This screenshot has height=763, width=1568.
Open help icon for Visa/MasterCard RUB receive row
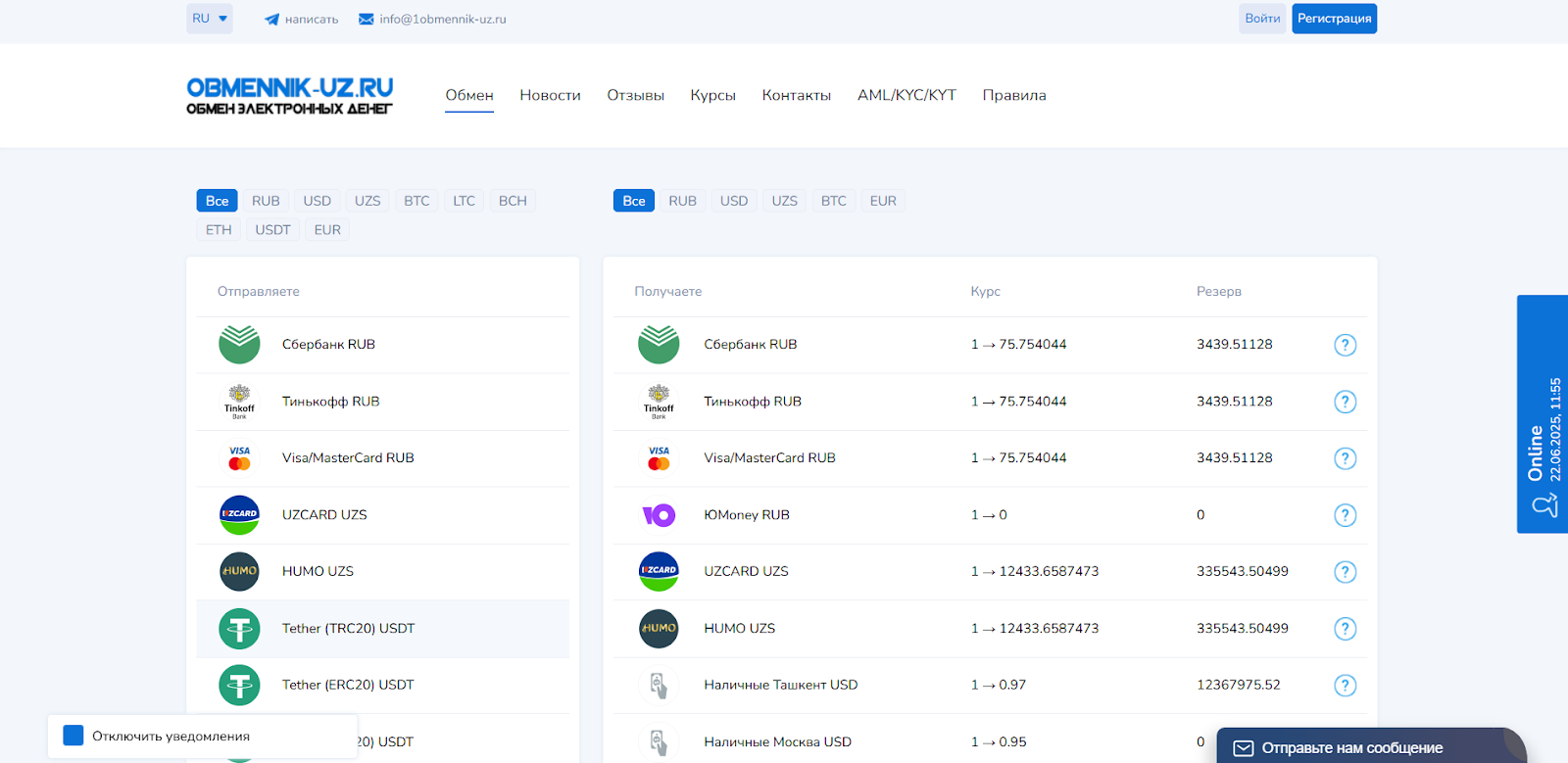(x=1346, y=458)
